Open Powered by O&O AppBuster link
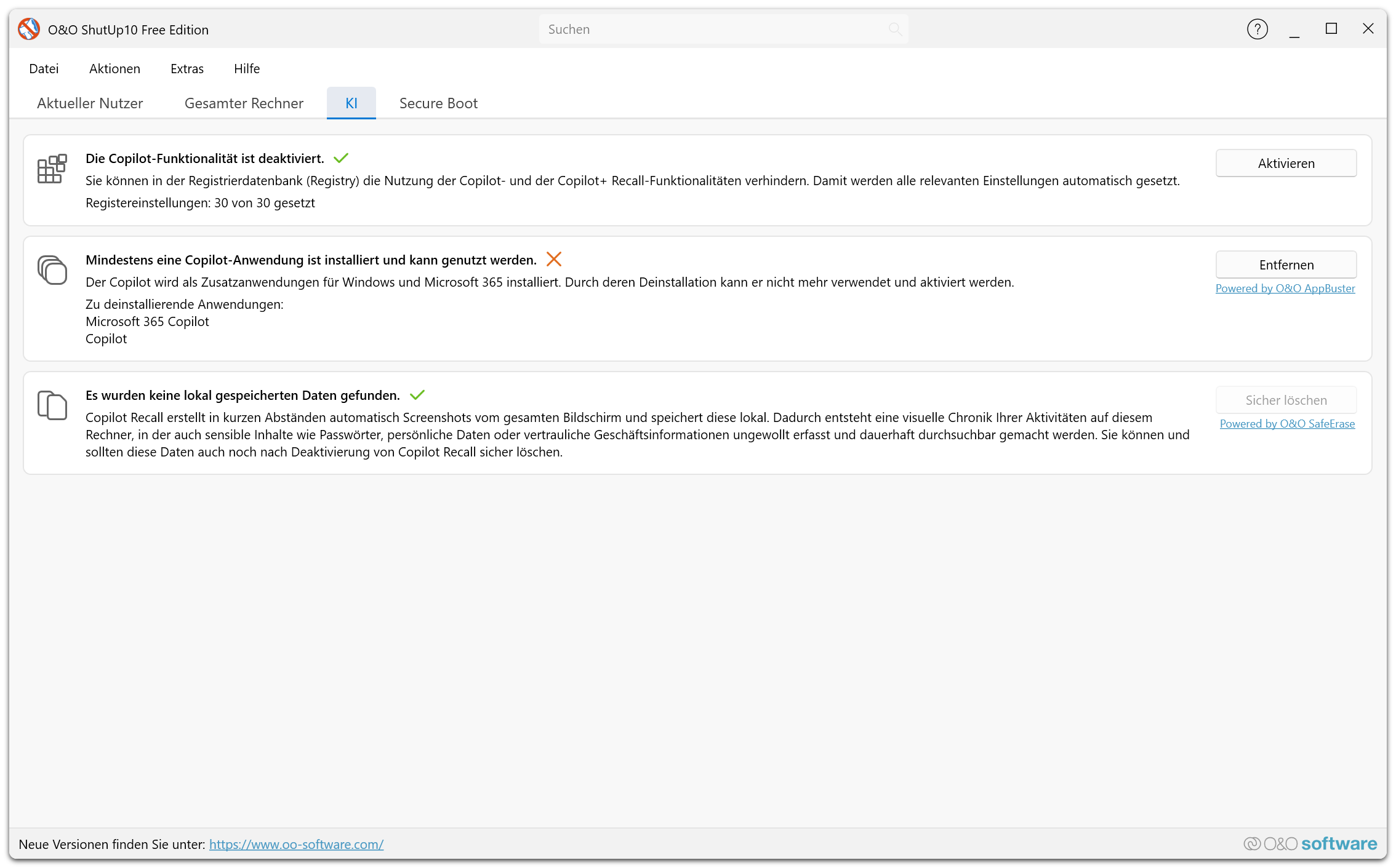 [1285, 288]
